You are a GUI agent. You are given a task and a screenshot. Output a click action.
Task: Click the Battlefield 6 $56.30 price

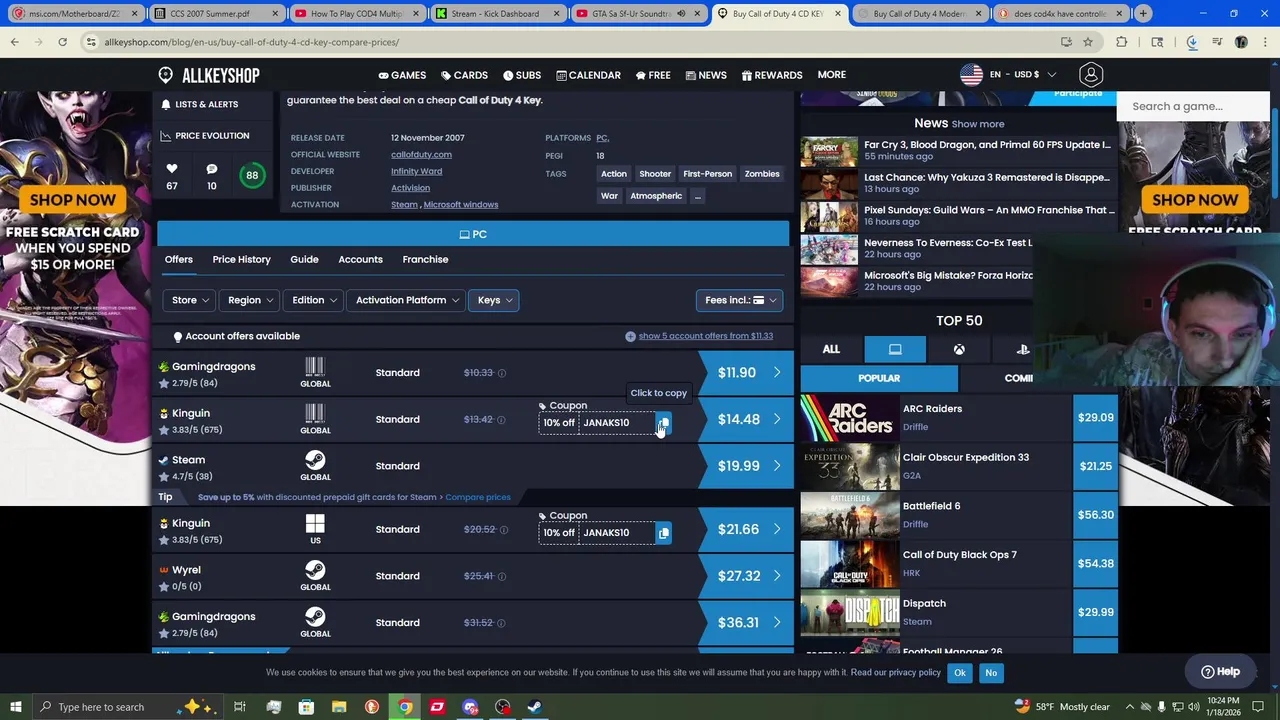pos(1095,515)
